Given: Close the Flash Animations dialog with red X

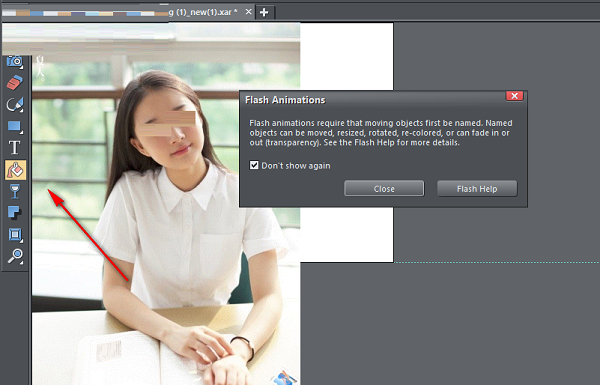Looking at the screenshot, I should tap(514, 96).
